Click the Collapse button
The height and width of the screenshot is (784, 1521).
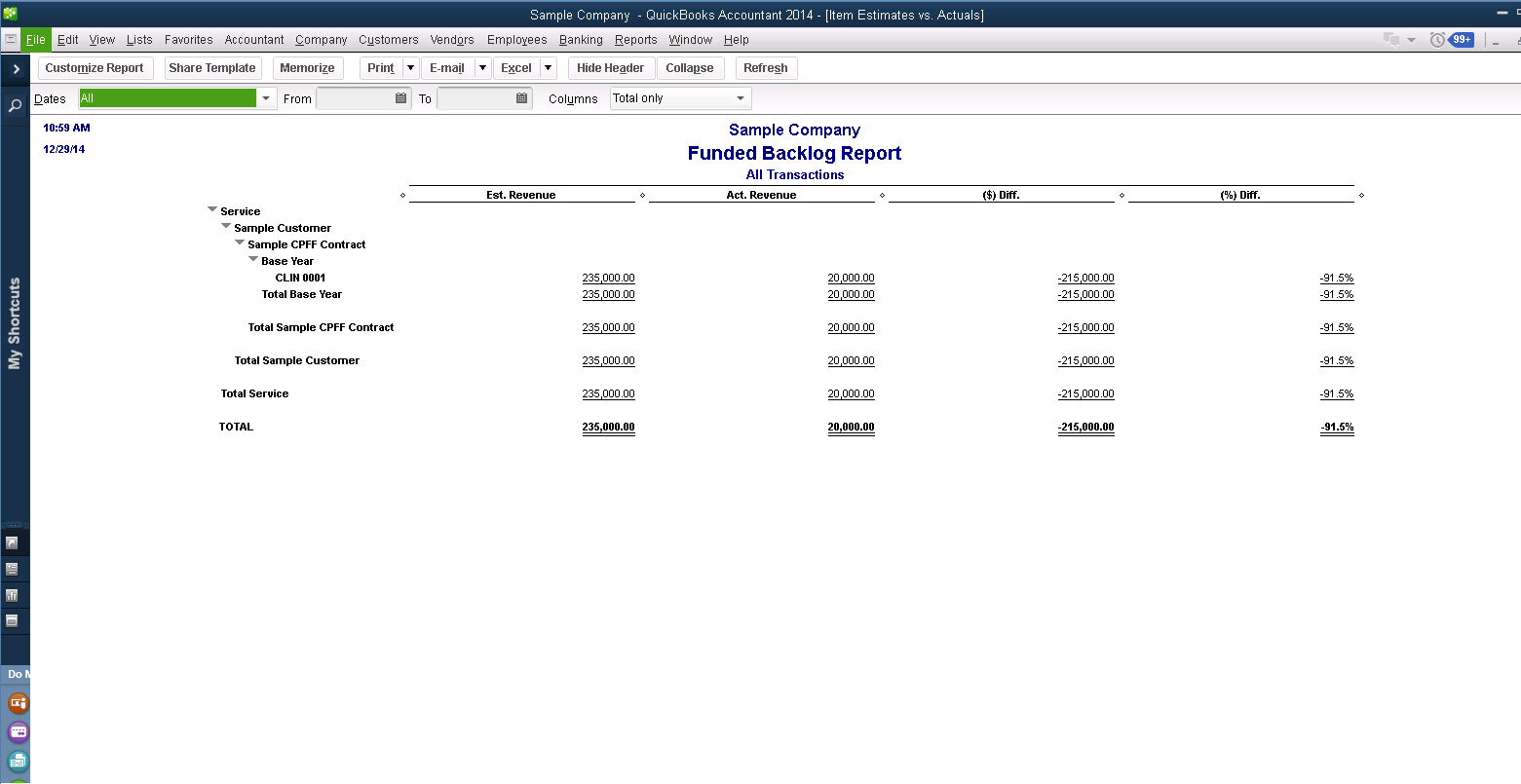pyautogui.click(x=690, y=68)
